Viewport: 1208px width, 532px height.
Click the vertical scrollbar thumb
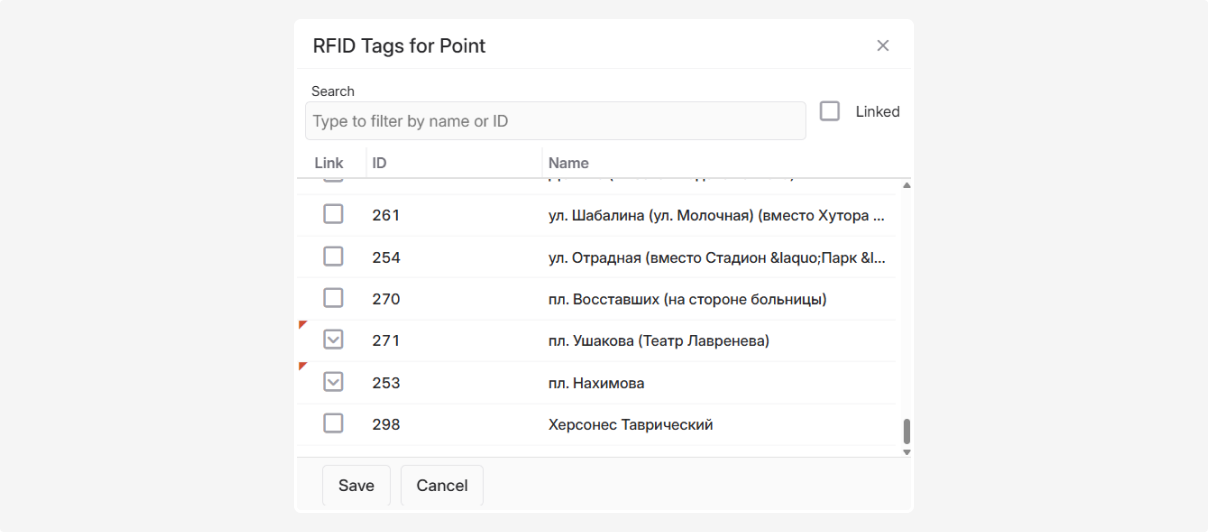coord(907,431)
